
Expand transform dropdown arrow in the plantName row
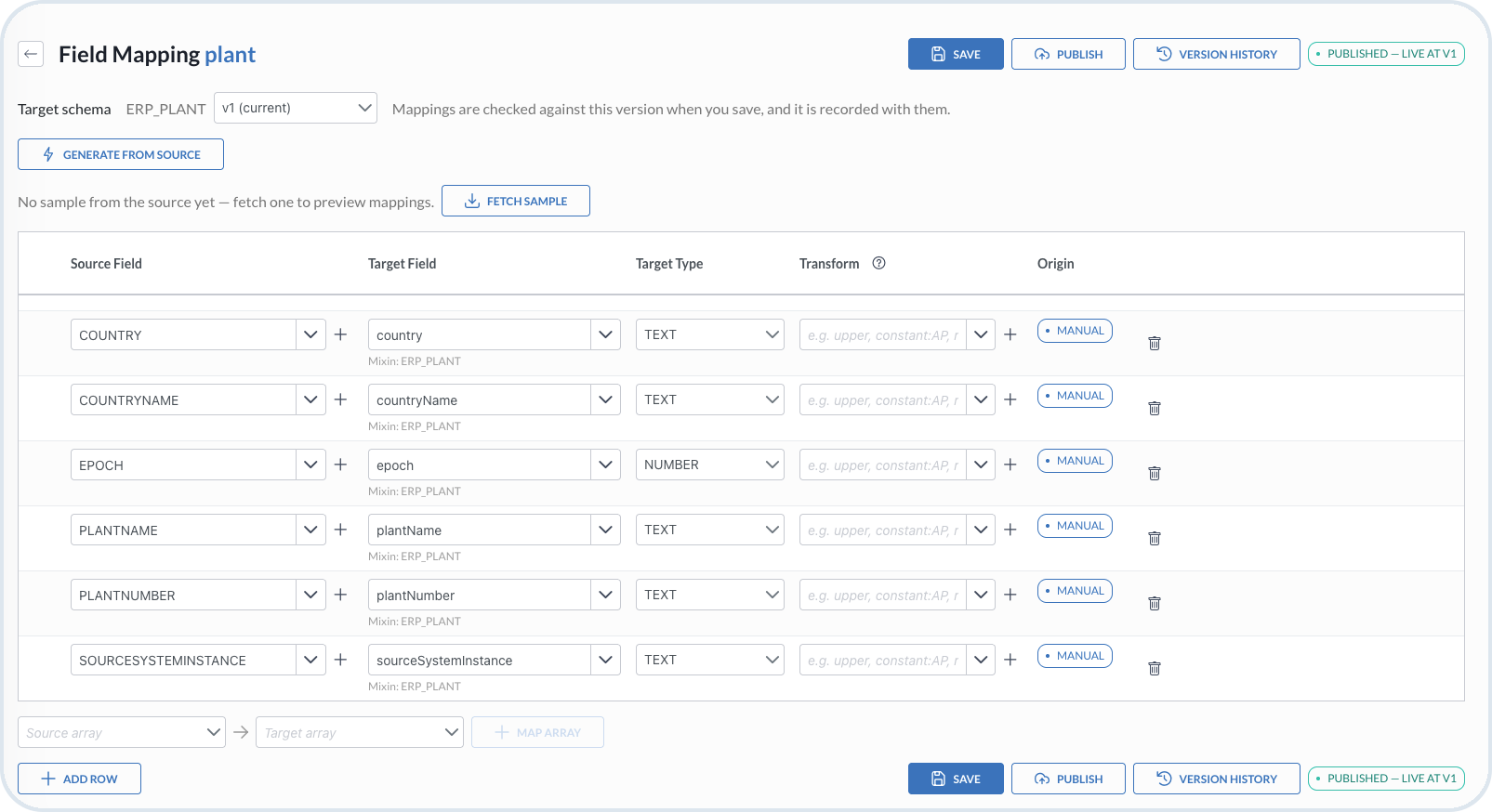981,530
